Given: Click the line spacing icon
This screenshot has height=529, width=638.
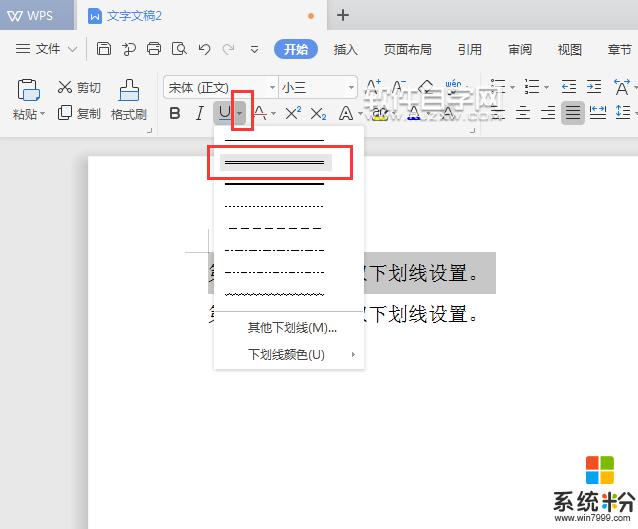Looking at the screenshot, I should click(623, 113).
